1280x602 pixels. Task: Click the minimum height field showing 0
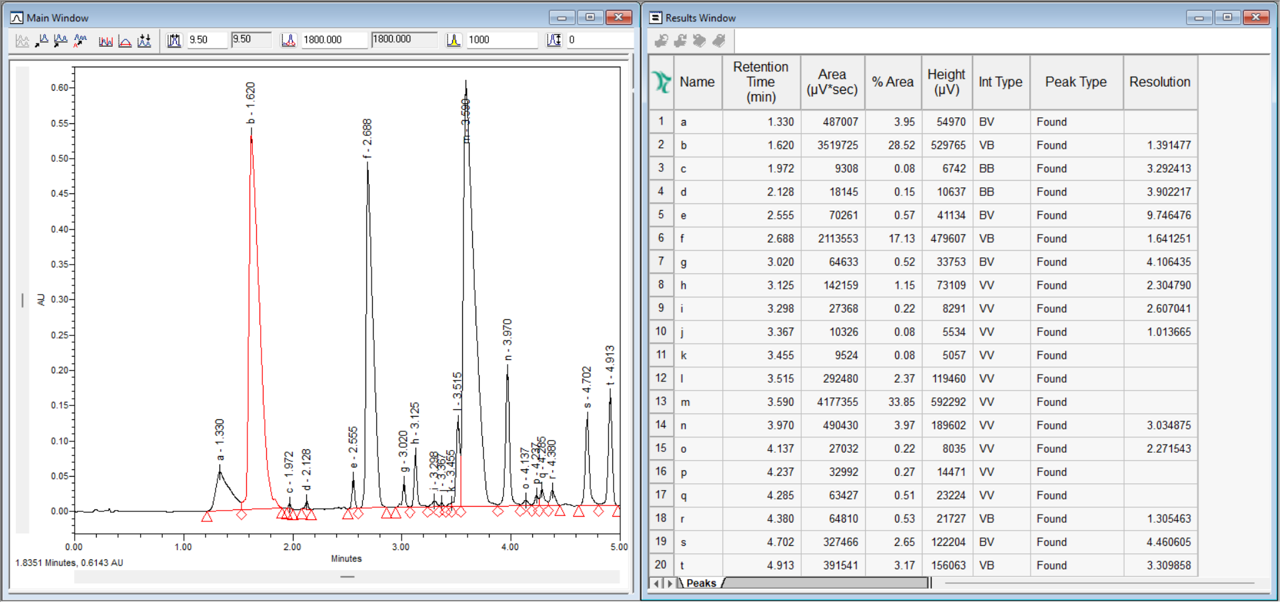point(600,40)
